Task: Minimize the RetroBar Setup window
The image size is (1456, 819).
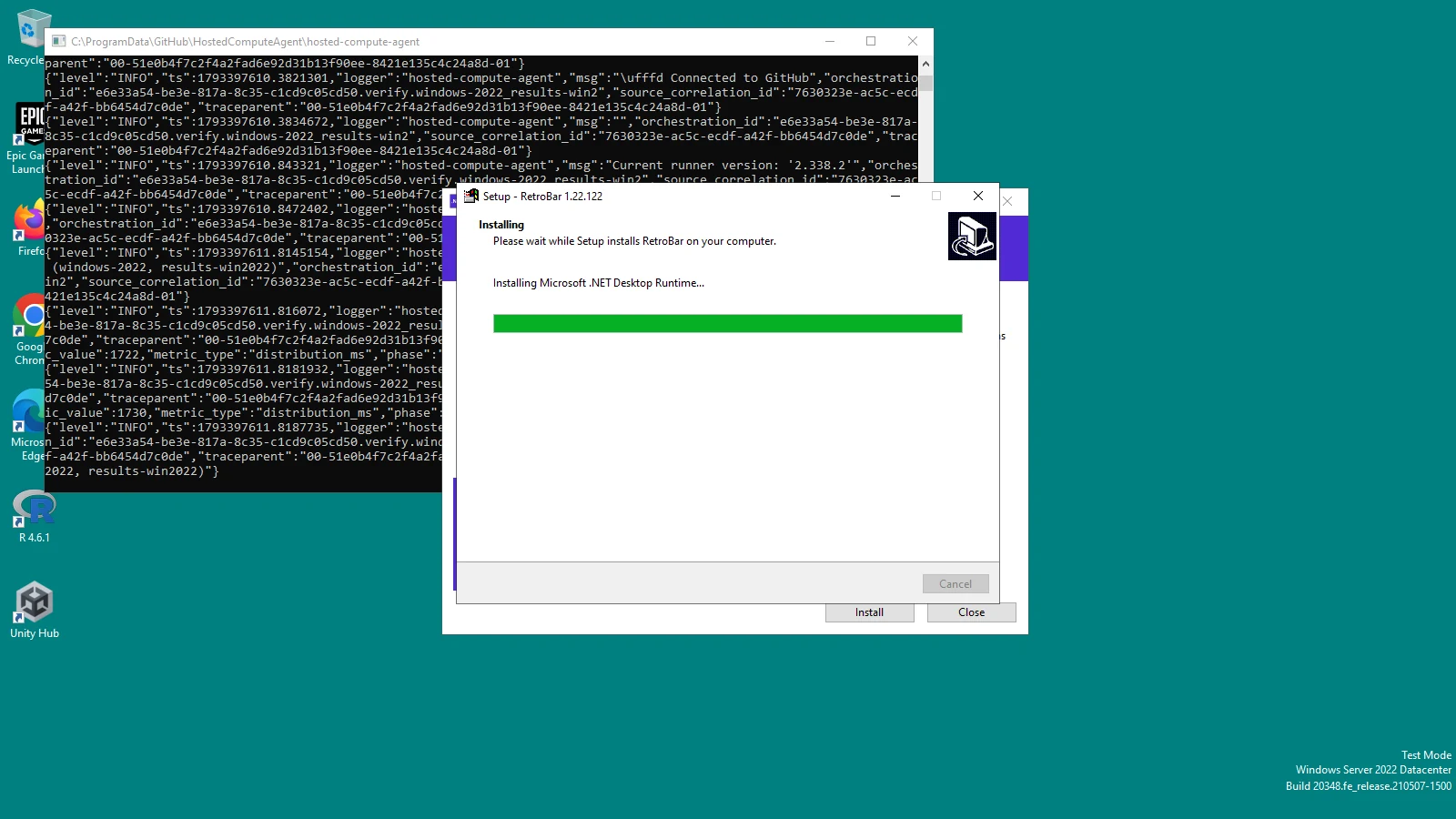Action: (x=895, y=196)
